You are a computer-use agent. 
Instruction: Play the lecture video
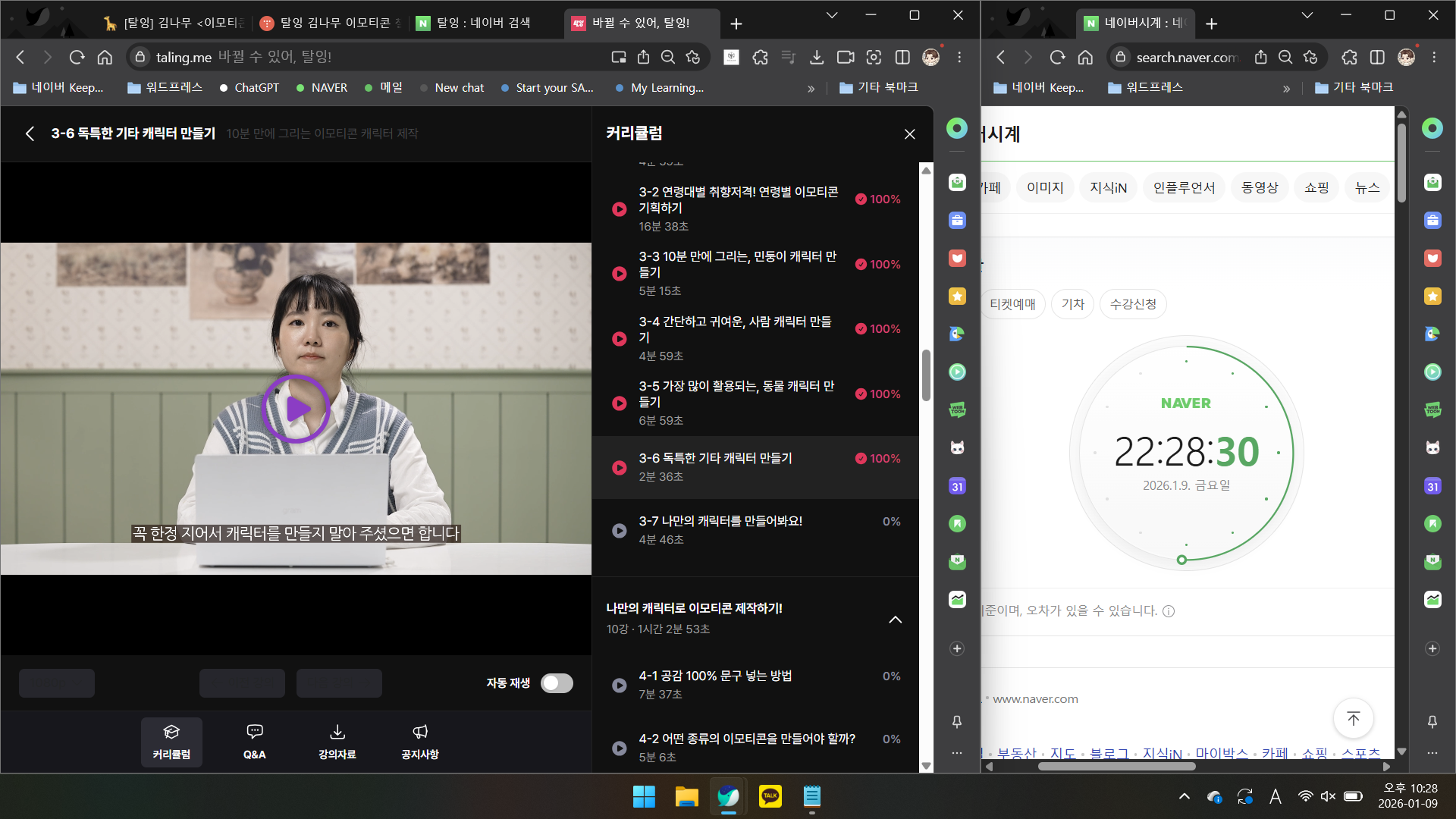[x=296, y=409]
